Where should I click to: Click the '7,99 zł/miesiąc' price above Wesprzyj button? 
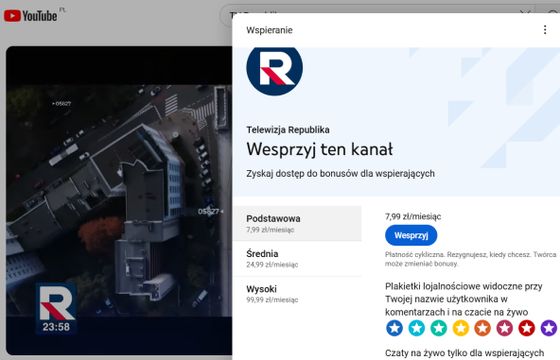(x=413, y=216)
